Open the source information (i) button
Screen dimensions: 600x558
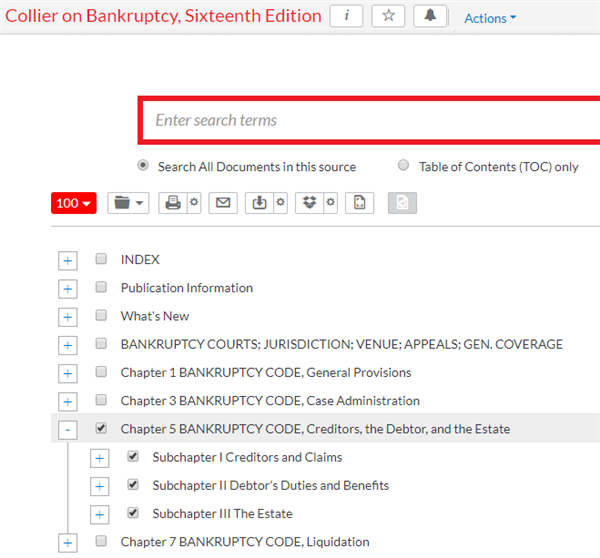pos(346,16)
